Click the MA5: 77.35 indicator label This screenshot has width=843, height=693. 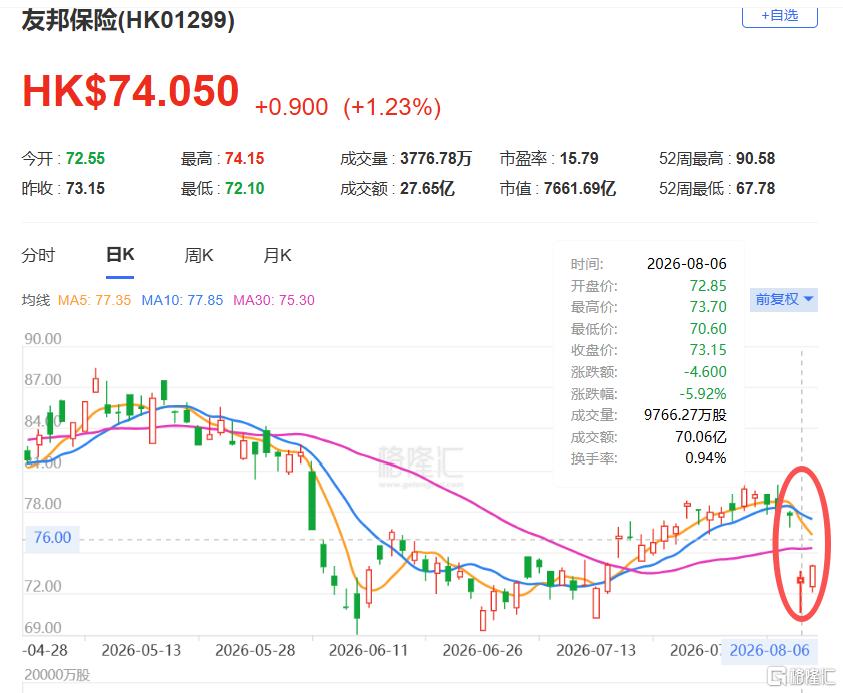tap(94, 300)
